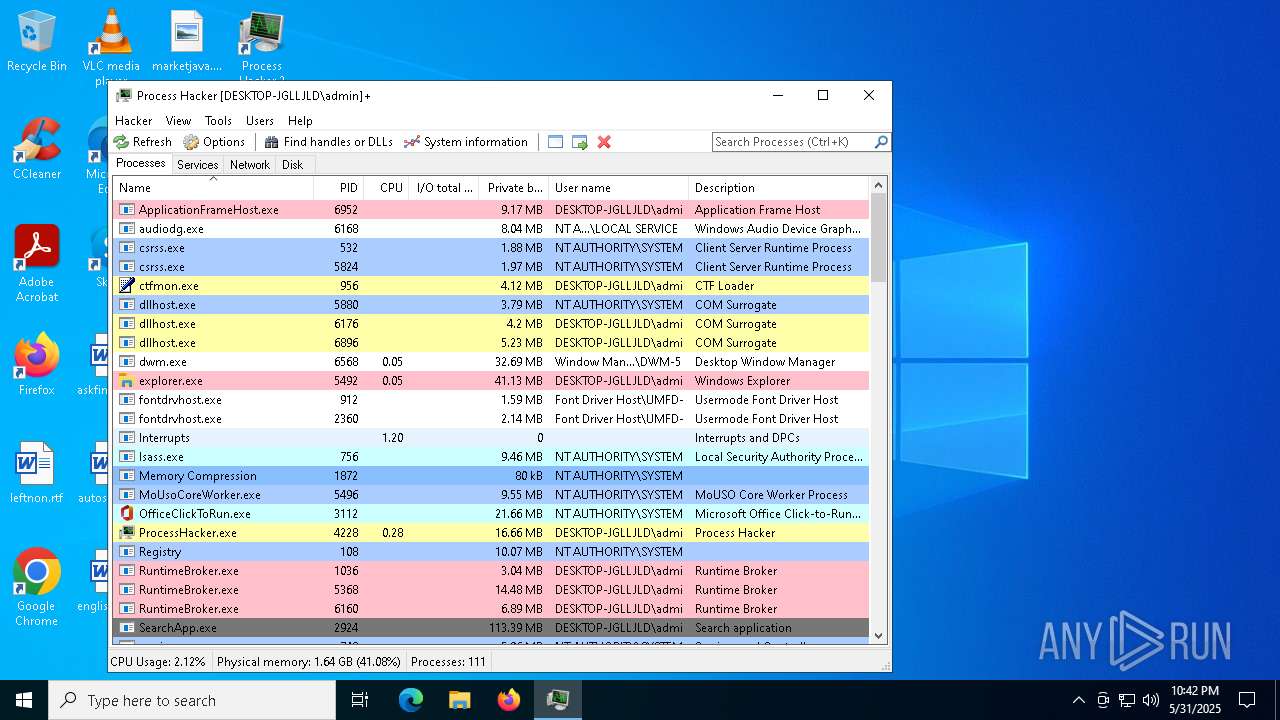Sort by the Description column header
The image size is (1280, 720).
coord(778,188)
